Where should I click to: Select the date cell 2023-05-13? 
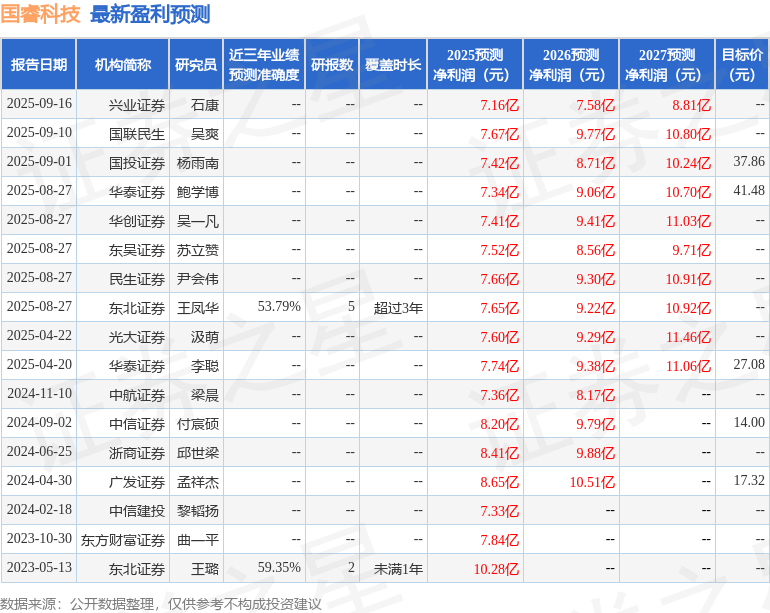39,567
